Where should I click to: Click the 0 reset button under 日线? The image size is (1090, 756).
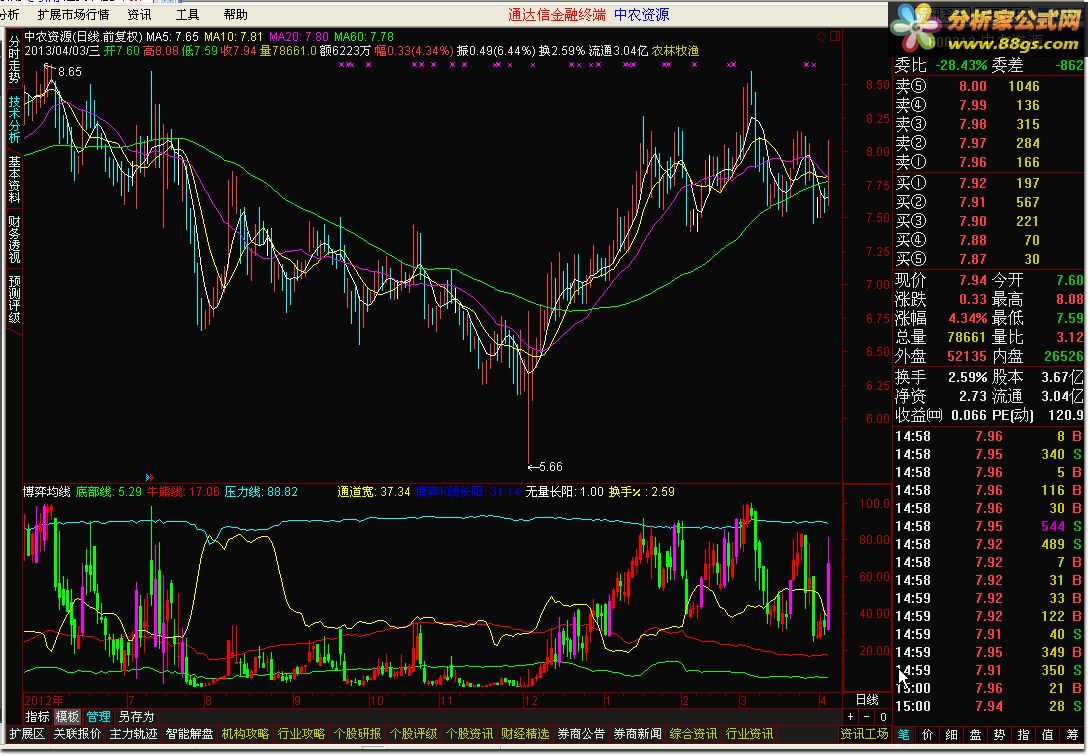coord(883,717)
